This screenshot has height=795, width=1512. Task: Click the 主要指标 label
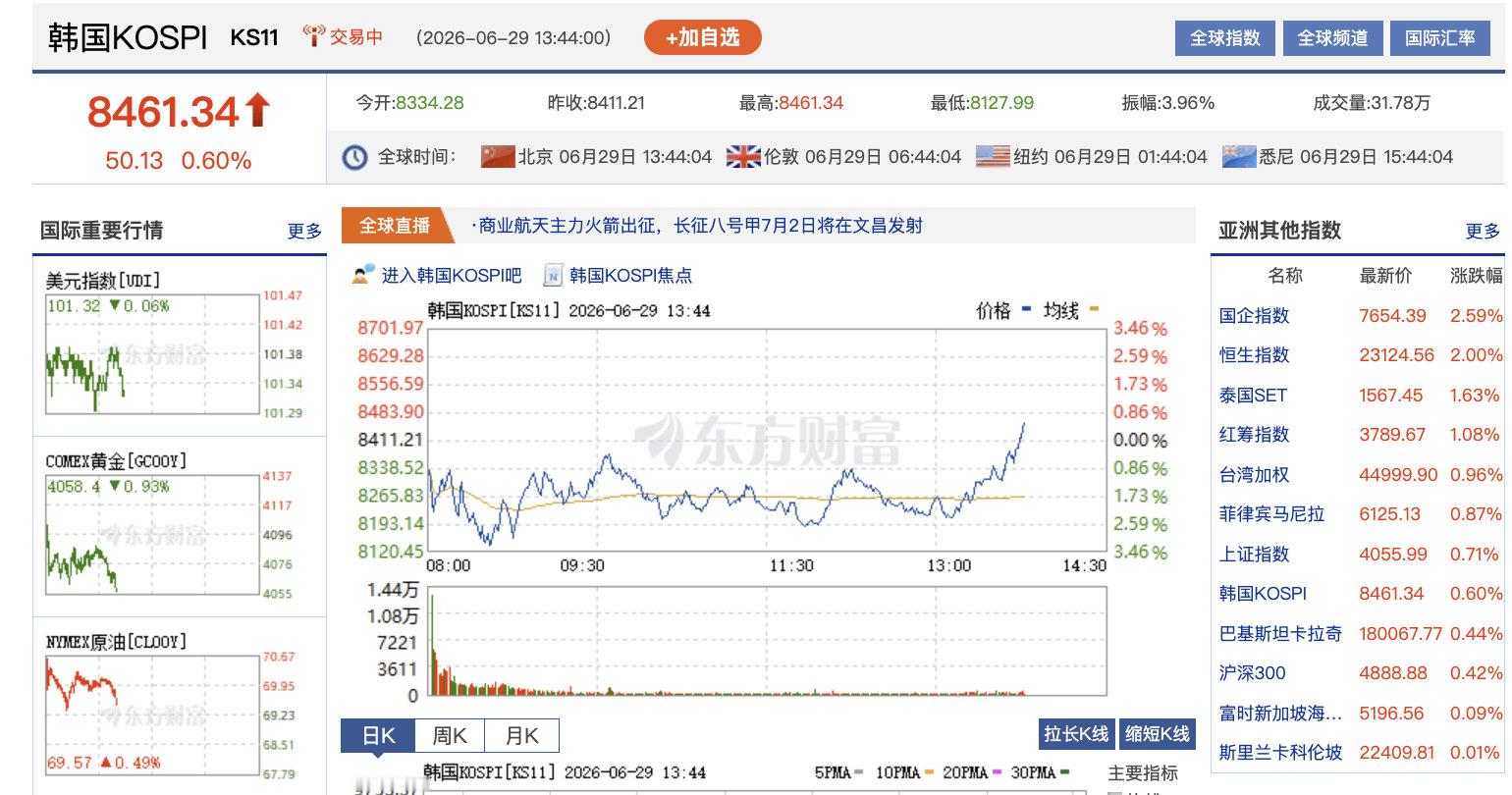(1143, 772)
